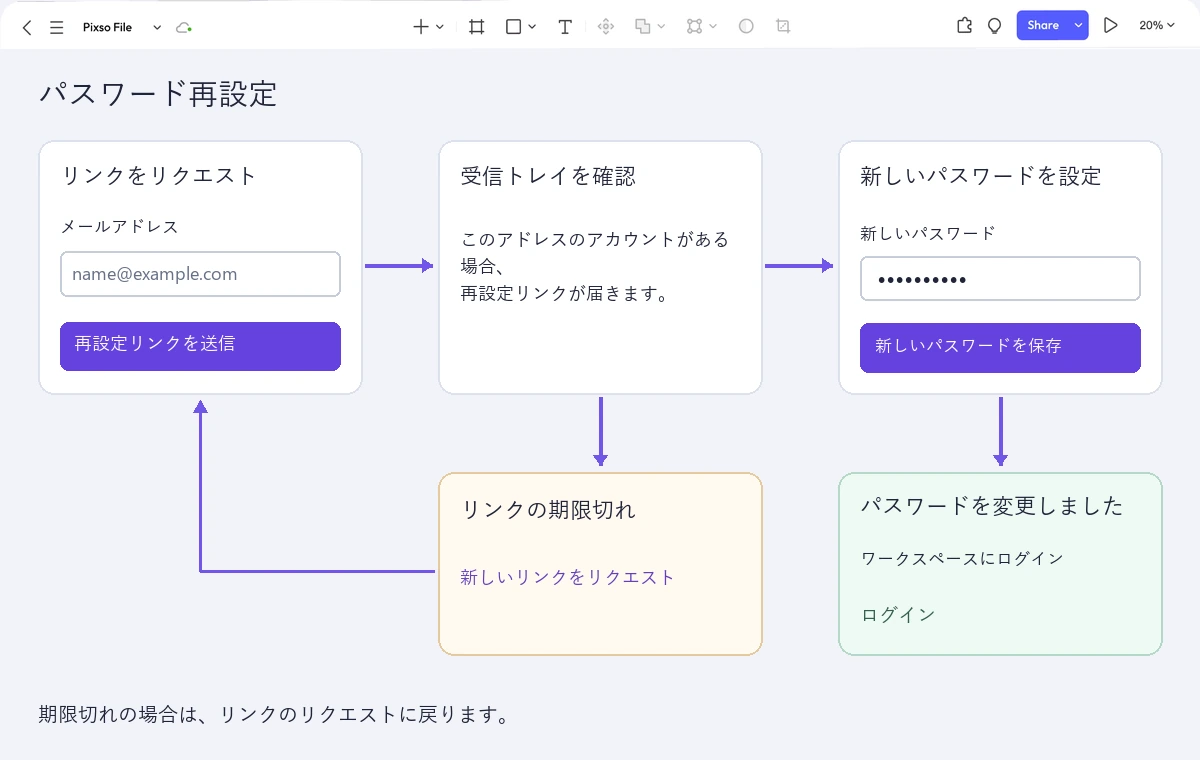
Task: Expand the Share button dropdown arrow
Action: tap(1078, 26)
